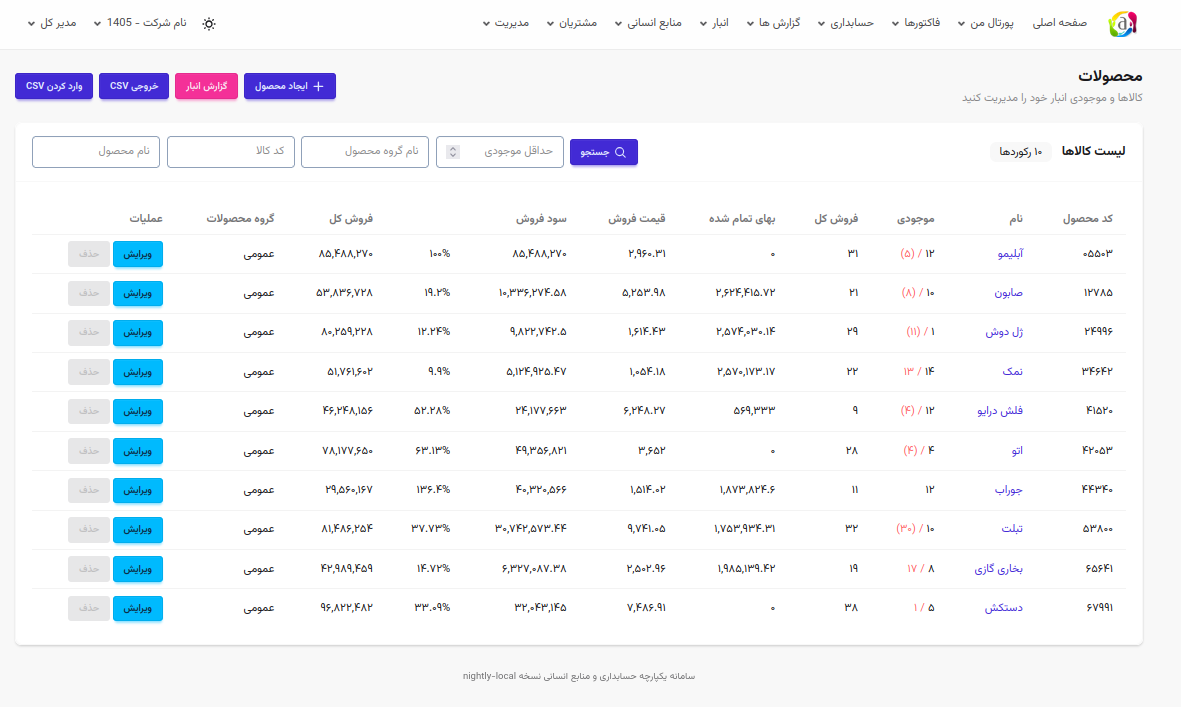Open the app logo home icon
1181x707 pixels.
[x=1122, y=24]
